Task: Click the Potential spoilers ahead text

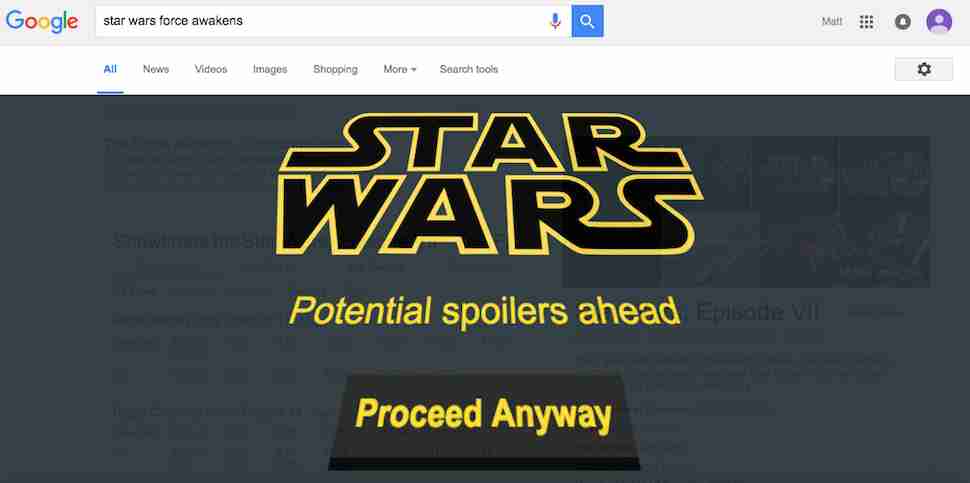Action: (484, 311)
